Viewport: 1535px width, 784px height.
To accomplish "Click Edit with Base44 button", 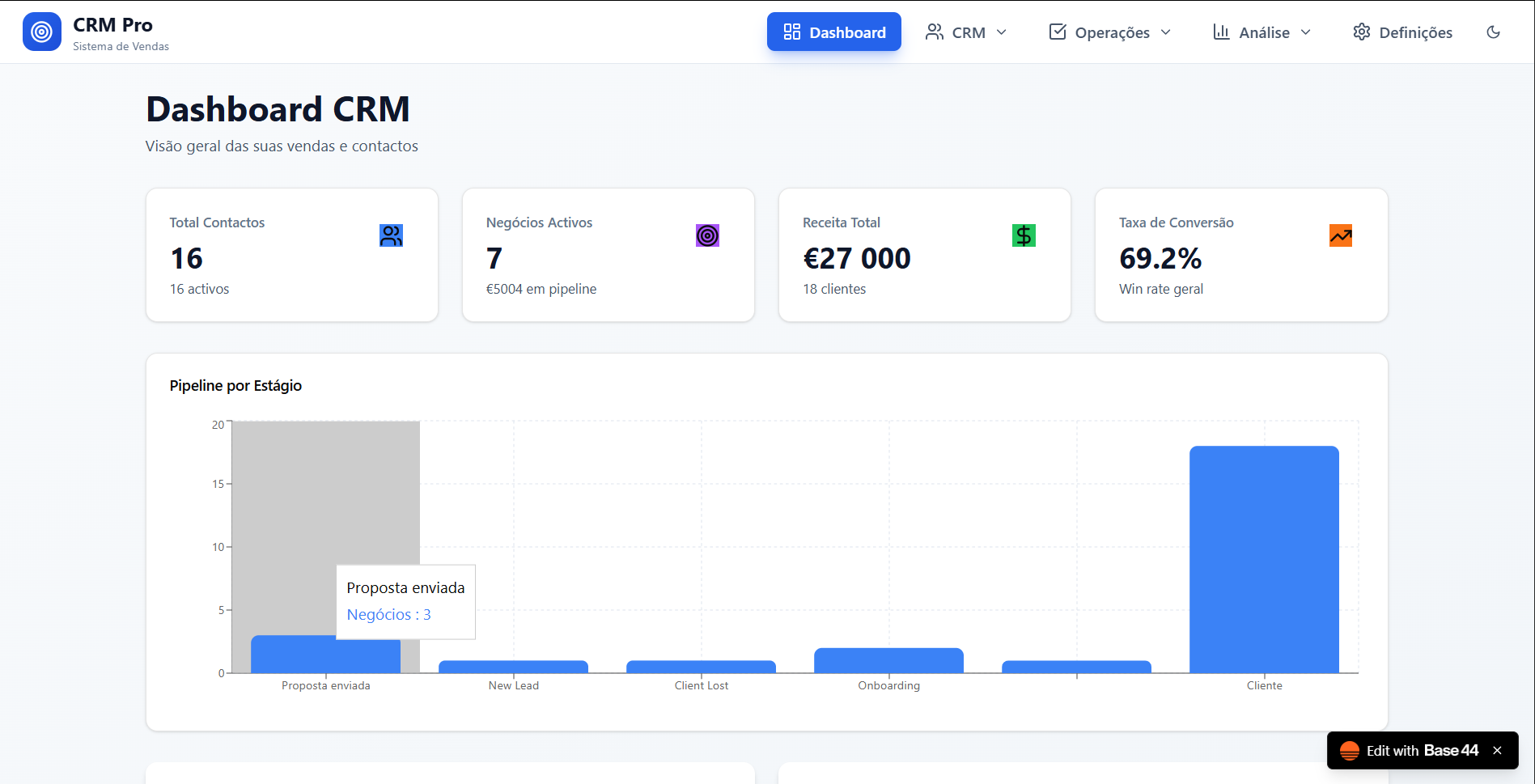I will [1423, 751].
